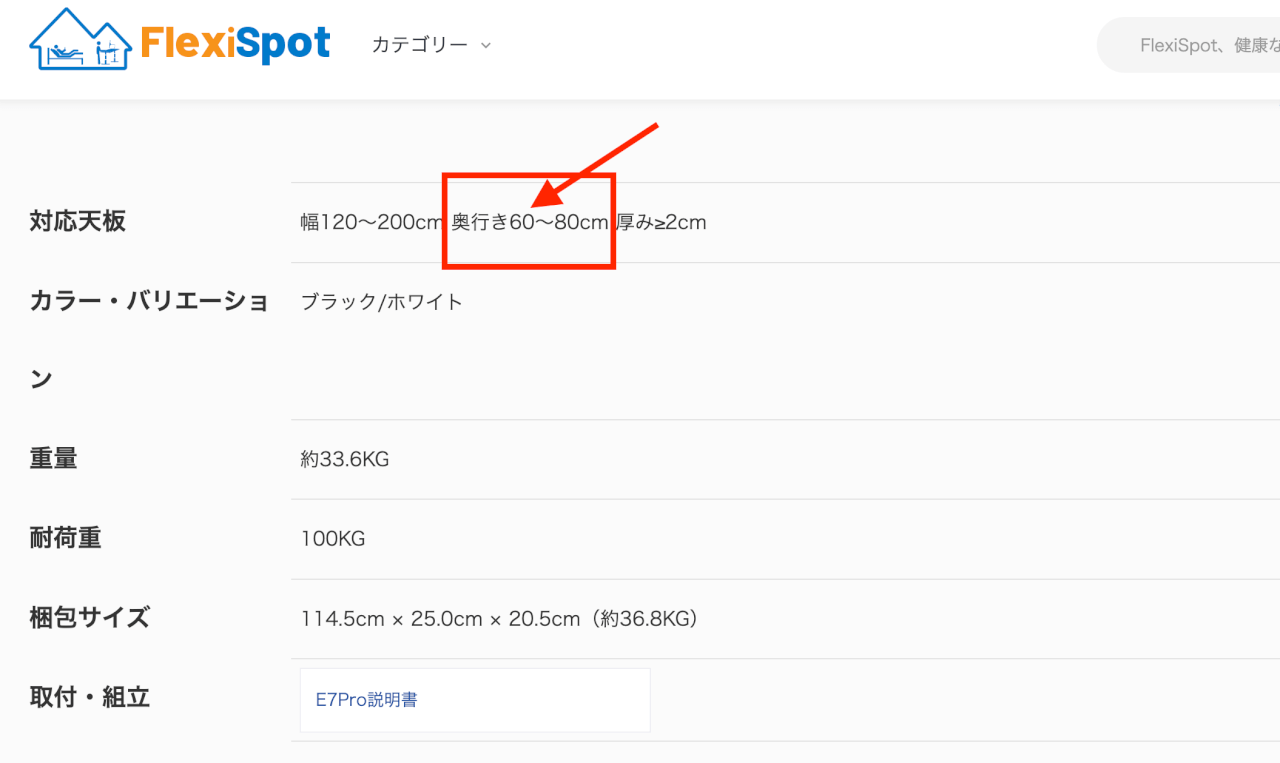
Task: Click the 幅120〜200cm width text
Action: click(372, 222)
